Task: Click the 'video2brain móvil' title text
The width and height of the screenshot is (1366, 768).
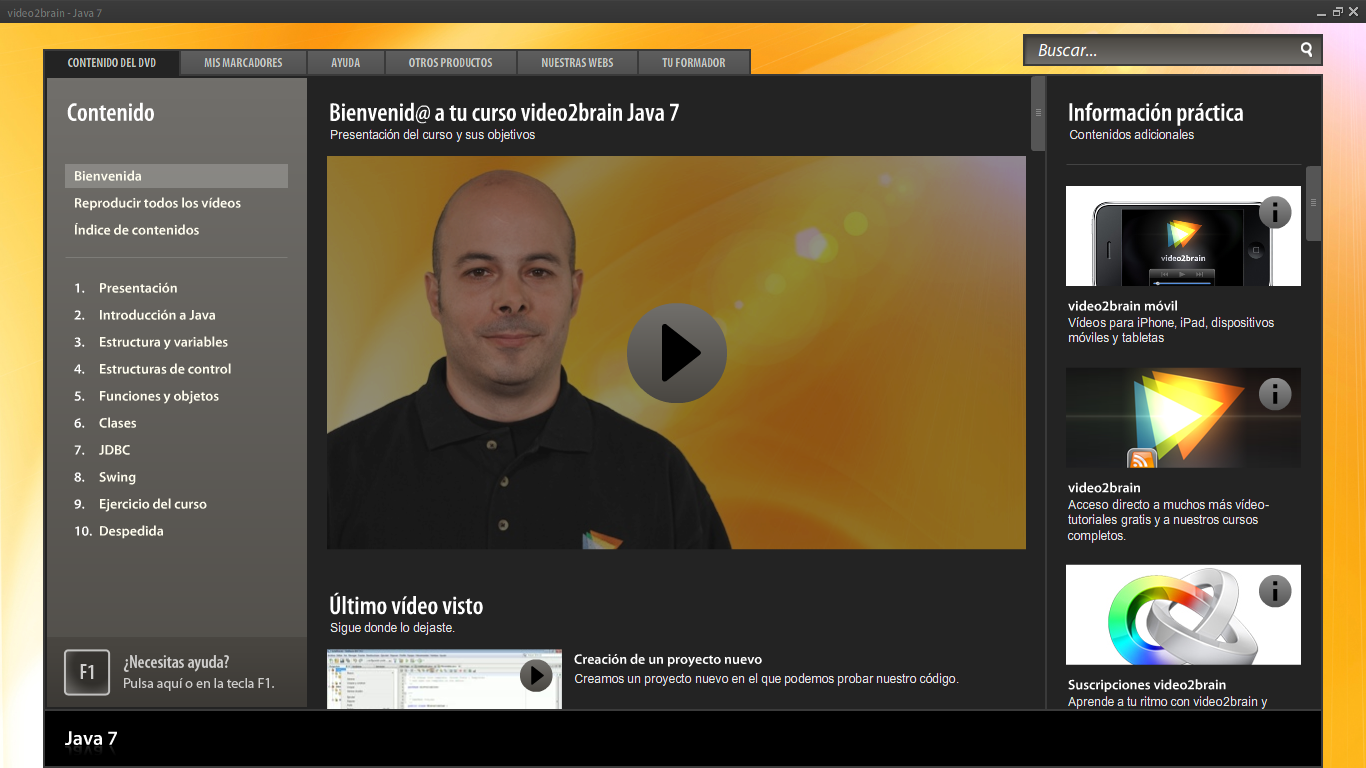Action: [1123, 306]
